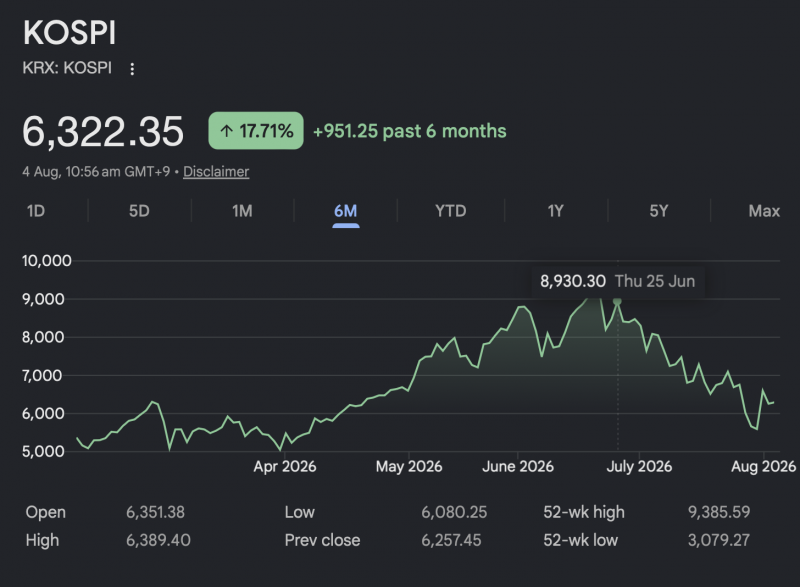The width and height of the screenshot is (800, 587).
Task: Click the Prev close value 6,257.45
Action: (451, 540)
